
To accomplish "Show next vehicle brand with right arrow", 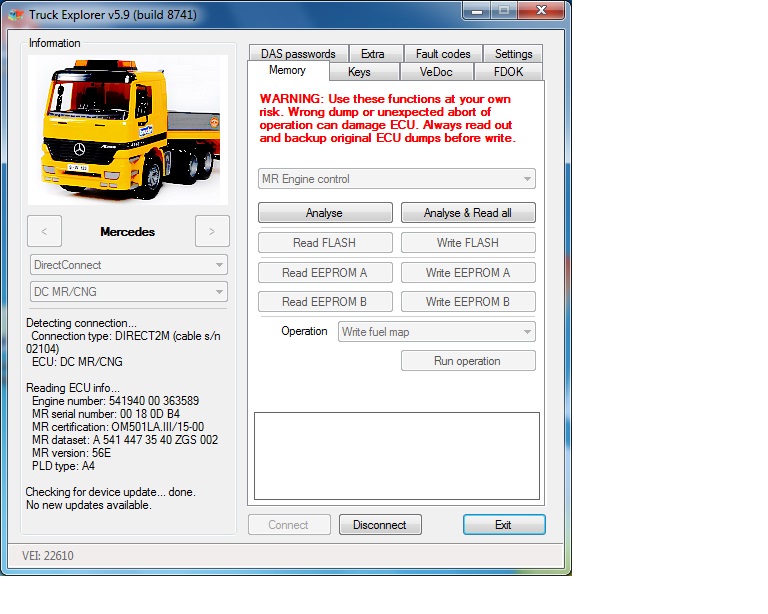I will coord(212,231).
